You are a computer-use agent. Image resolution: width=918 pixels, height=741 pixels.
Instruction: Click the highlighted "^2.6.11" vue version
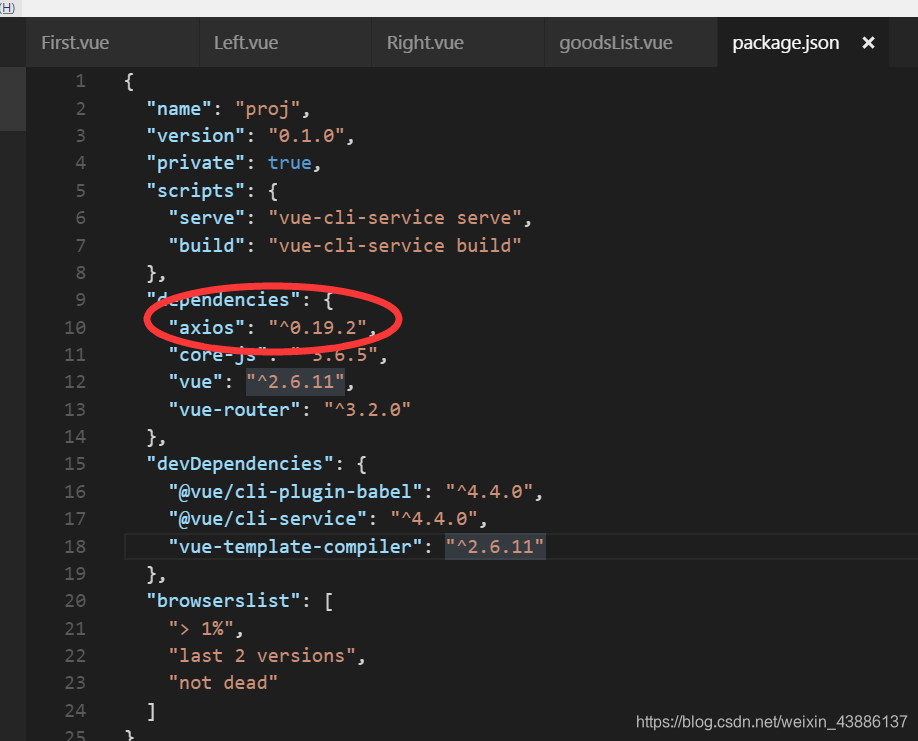click(x=296, y=382)
